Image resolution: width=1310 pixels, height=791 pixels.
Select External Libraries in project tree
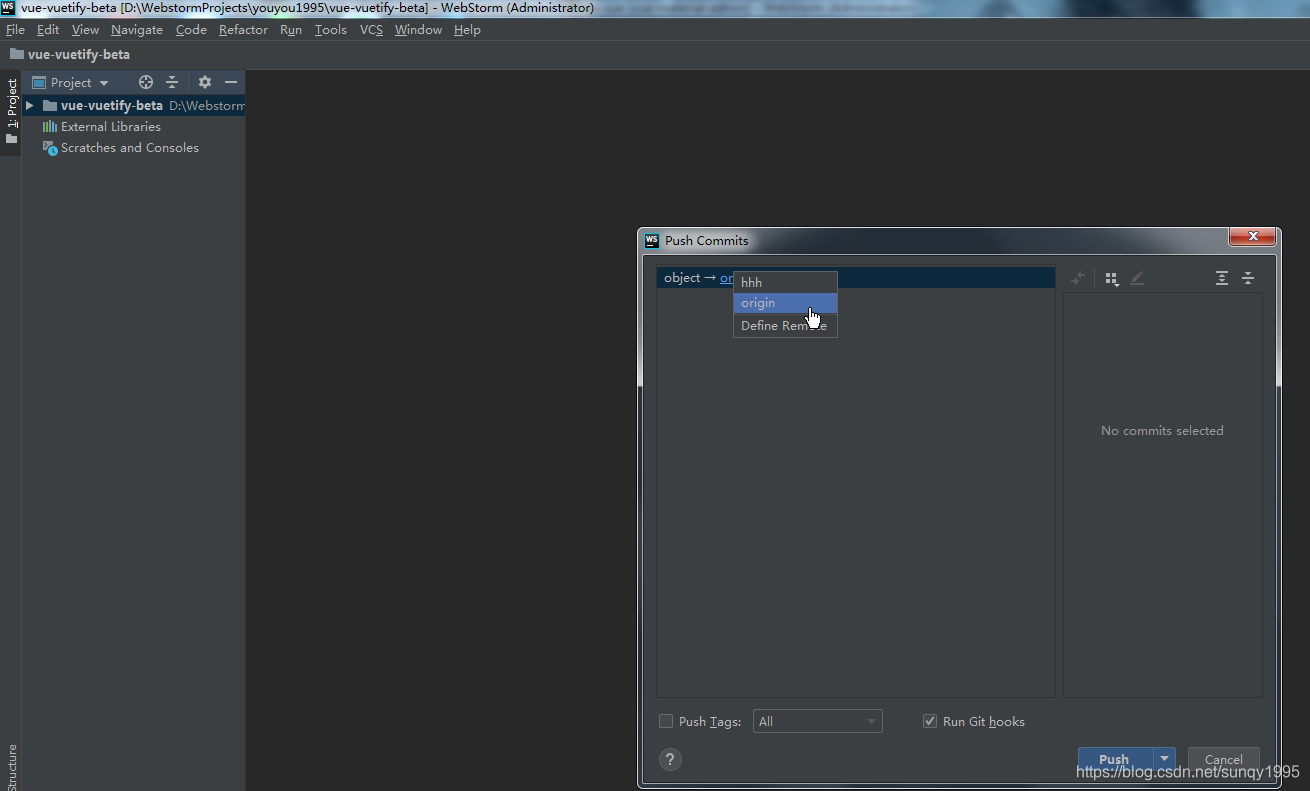[x=110, y=127]
